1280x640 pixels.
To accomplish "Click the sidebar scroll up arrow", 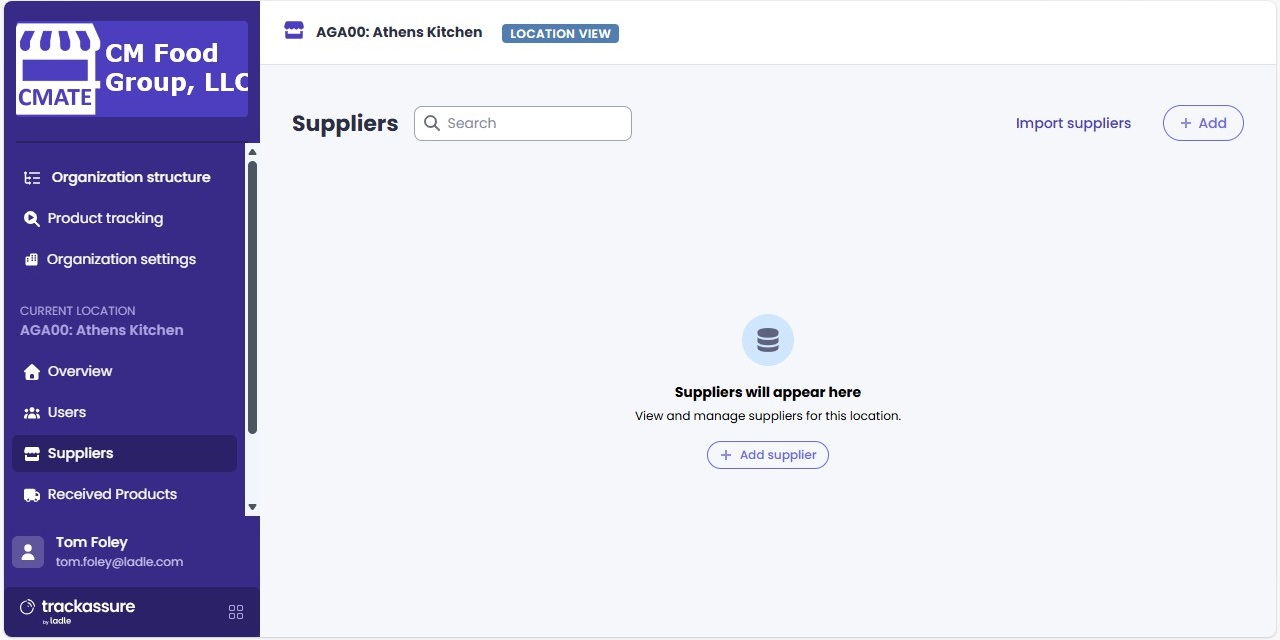I will click(252, 151).
